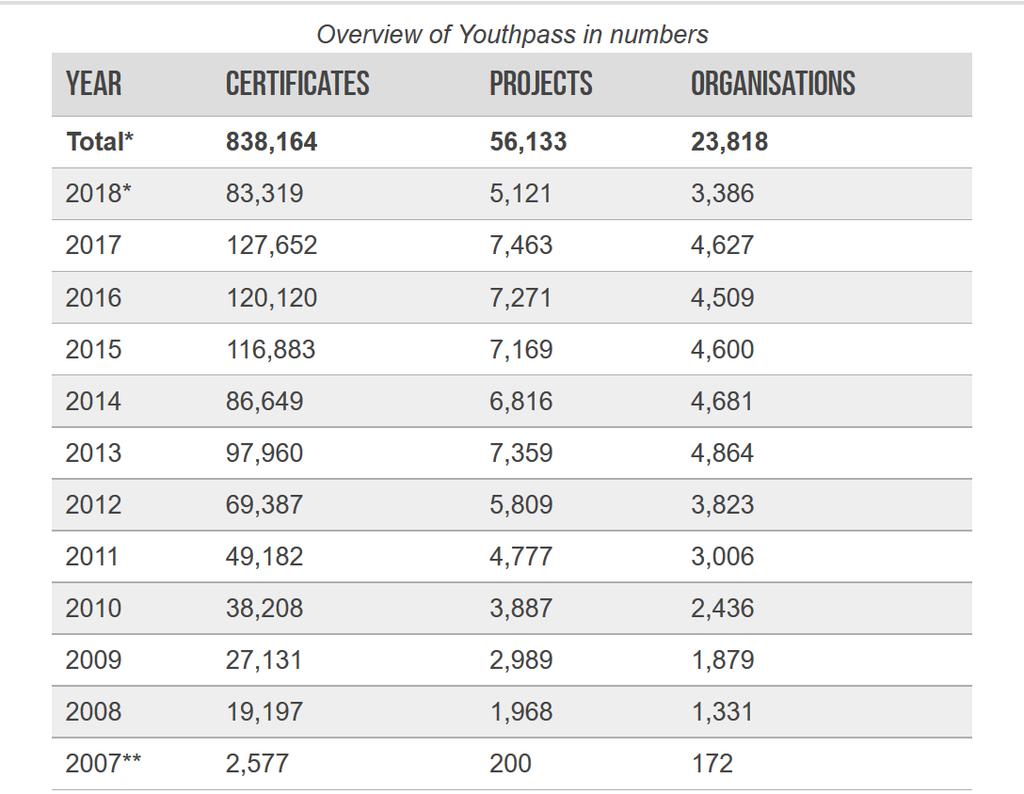
Task: Click the 2013 year cell
Action: pos(93,453)
